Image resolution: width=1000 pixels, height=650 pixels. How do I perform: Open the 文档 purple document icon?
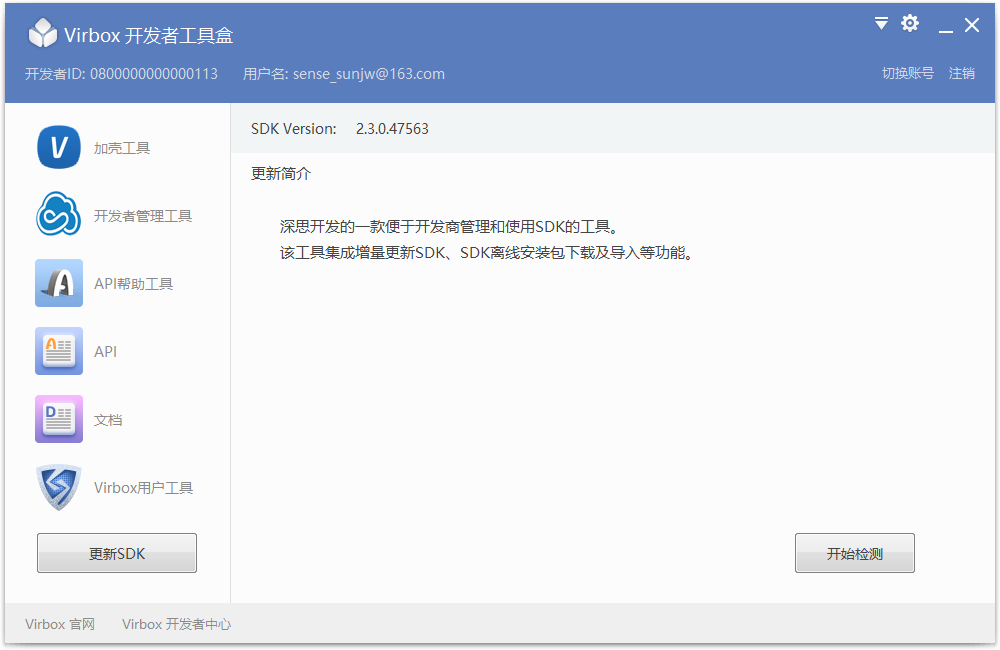(x=59, y=419)
